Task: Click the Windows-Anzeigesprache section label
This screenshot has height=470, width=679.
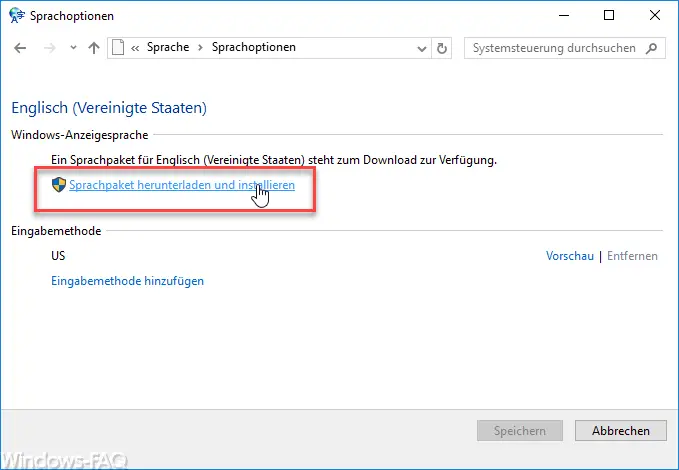Action: tap(80, 135)
